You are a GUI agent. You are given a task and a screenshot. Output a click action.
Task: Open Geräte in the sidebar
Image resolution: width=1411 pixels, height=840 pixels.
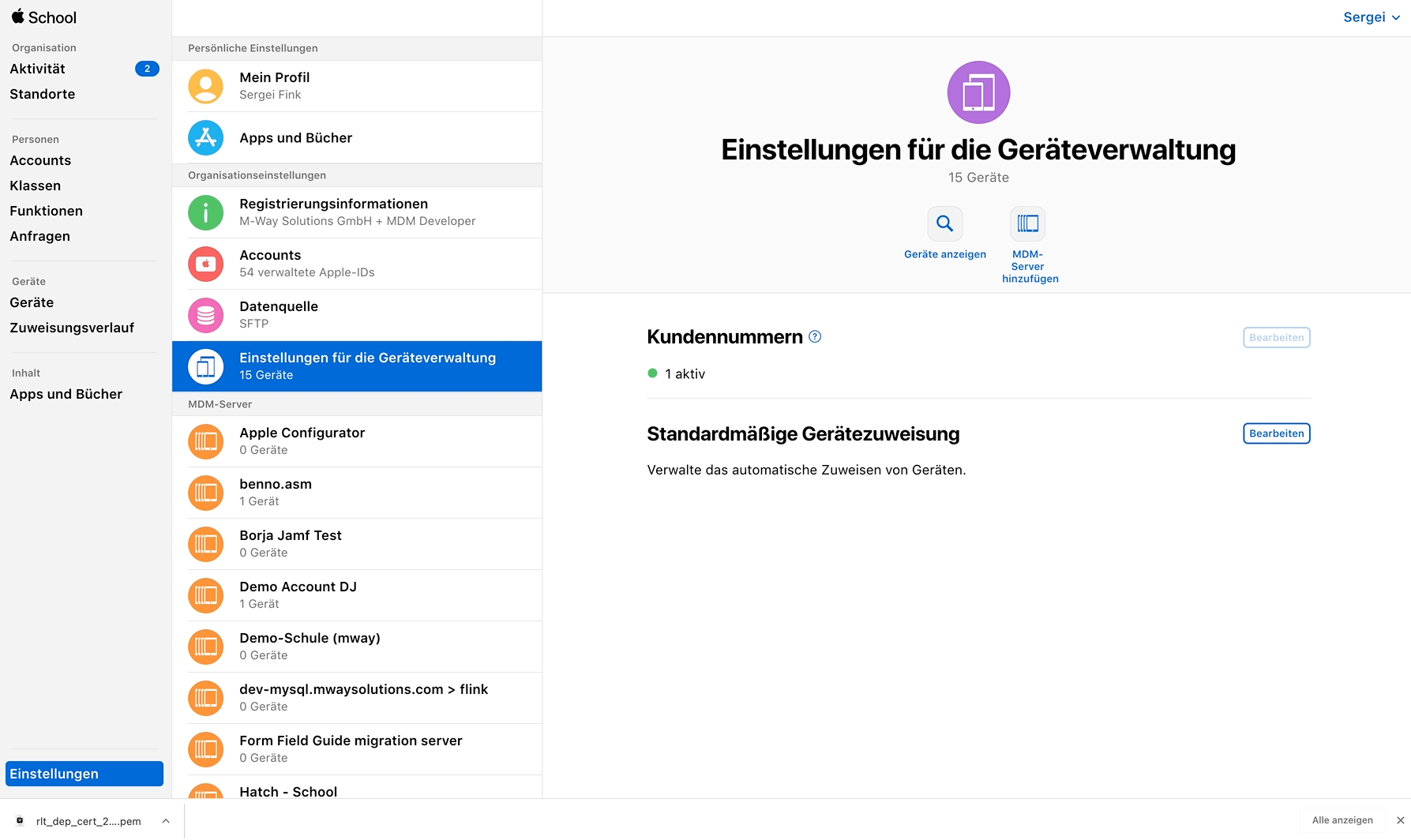pos(32,302)
